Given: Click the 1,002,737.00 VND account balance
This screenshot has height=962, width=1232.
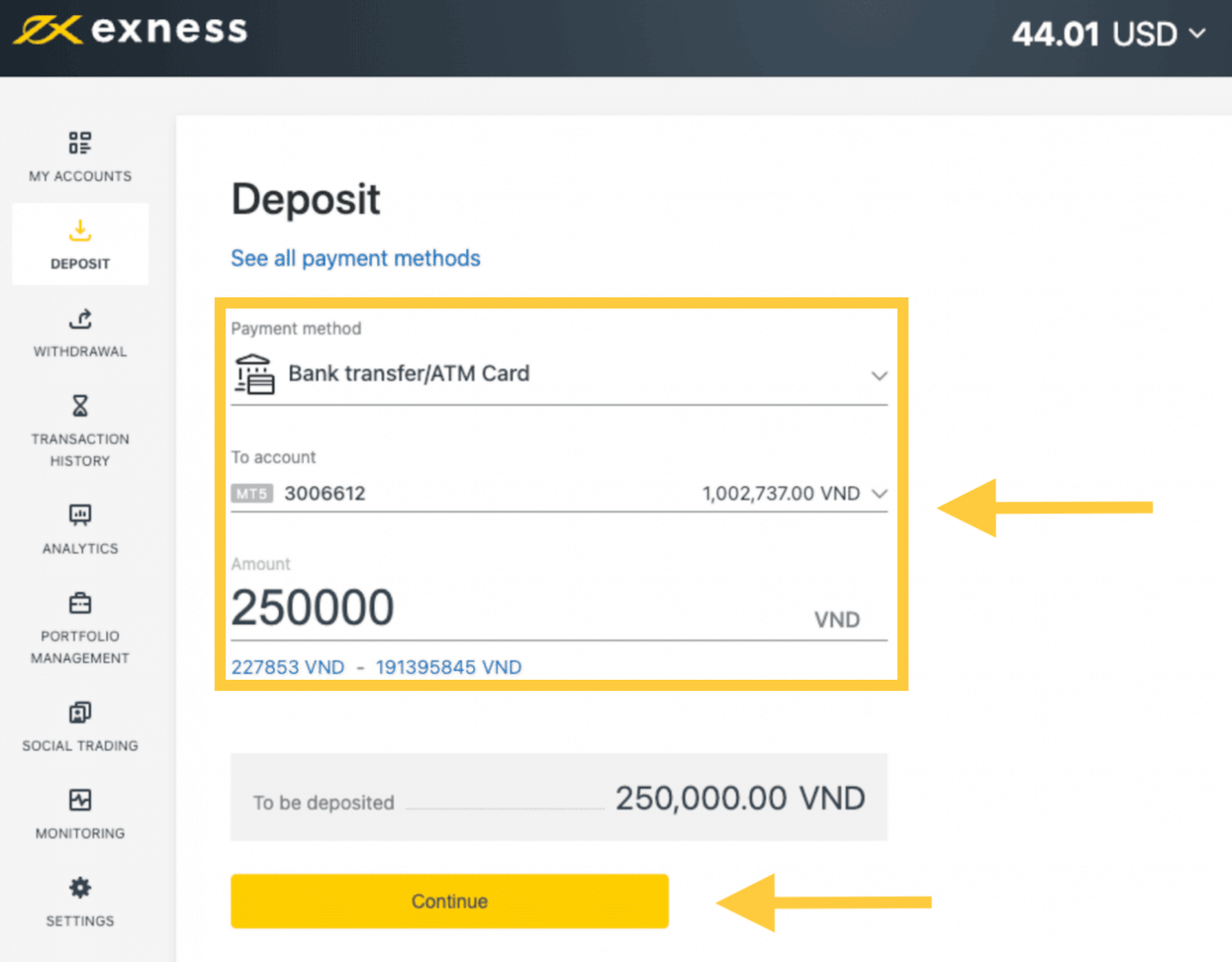Looking at the screenshot, I should click(x=782, y=494).
